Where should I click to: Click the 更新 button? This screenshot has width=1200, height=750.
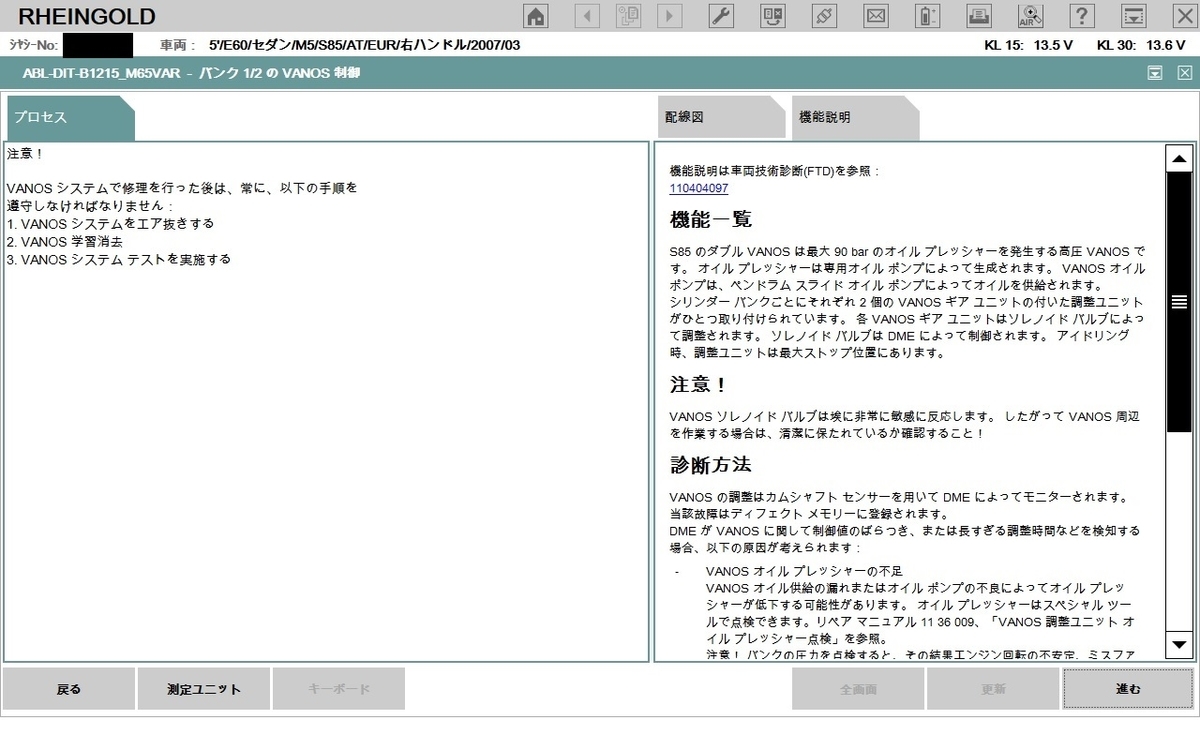(993, 689)
